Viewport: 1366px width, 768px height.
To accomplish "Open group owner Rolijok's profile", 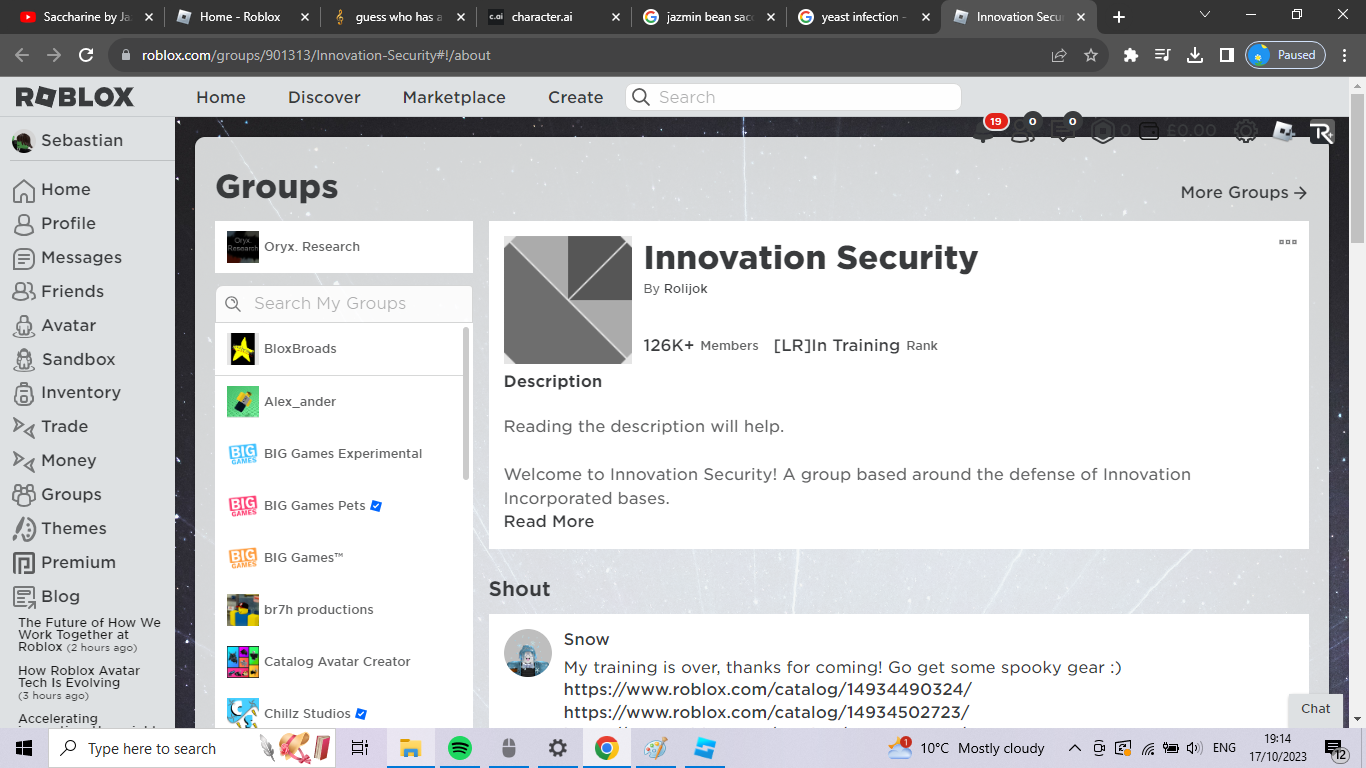I will click(685, 289).
